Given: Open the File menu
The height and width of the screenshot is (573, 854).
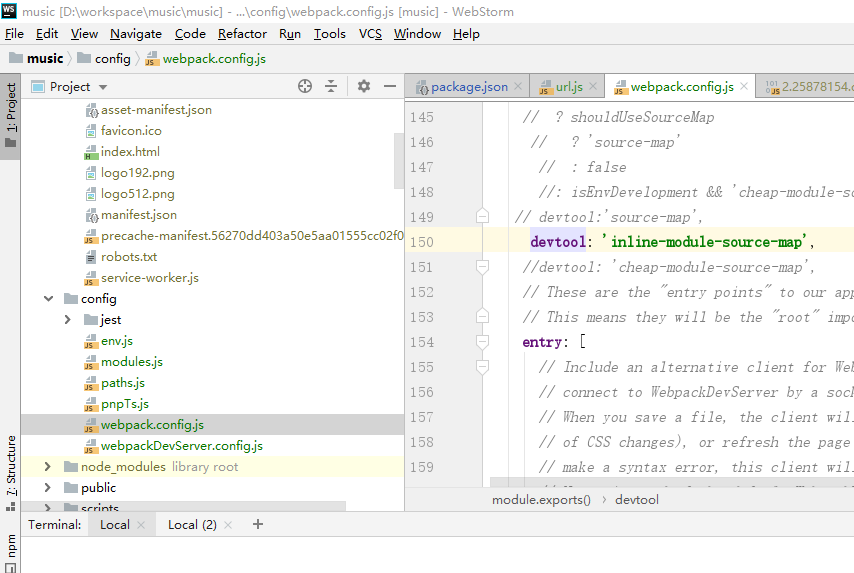Looking at the screenshot, I should pyautogui.click(x=14, y=34).
